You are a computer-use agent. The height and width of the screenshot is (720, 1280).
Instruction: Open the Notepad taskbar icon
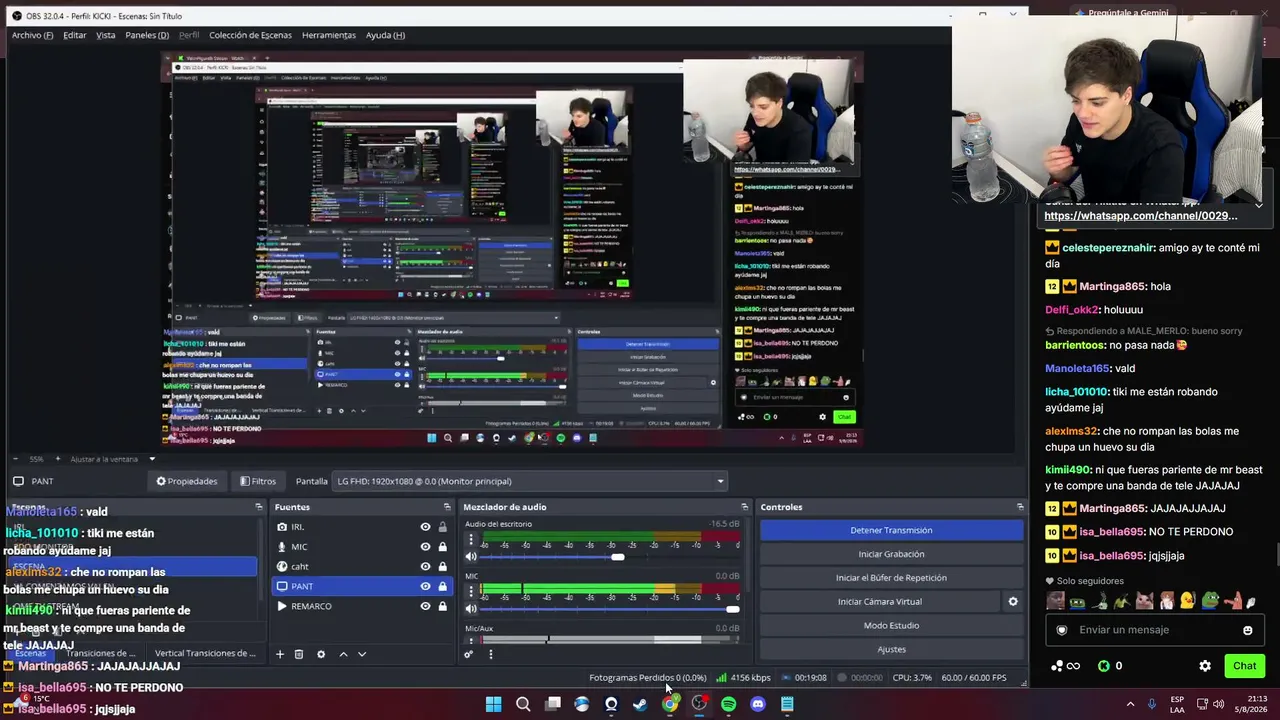(787, 704)
